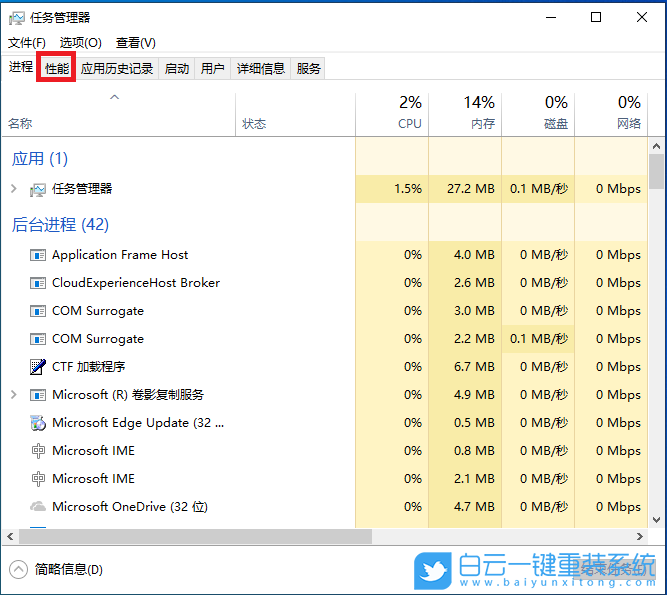This screenshot has height=595, width=667.
Task: Click the icon of Microsoft IME using 2.1 MB
Action: (38, 479)
